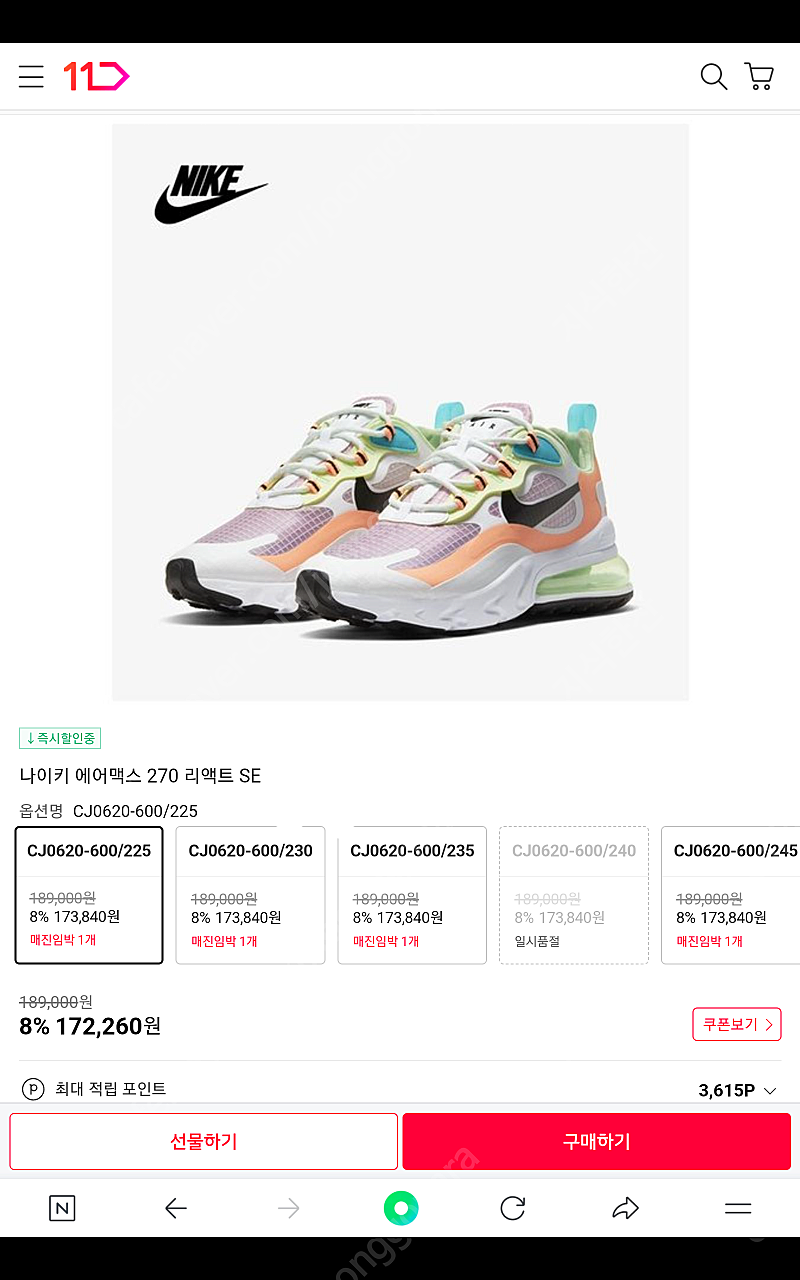Tap the 11st logo
Viewport: 800px width, 1280px height.
click(96, 77)
